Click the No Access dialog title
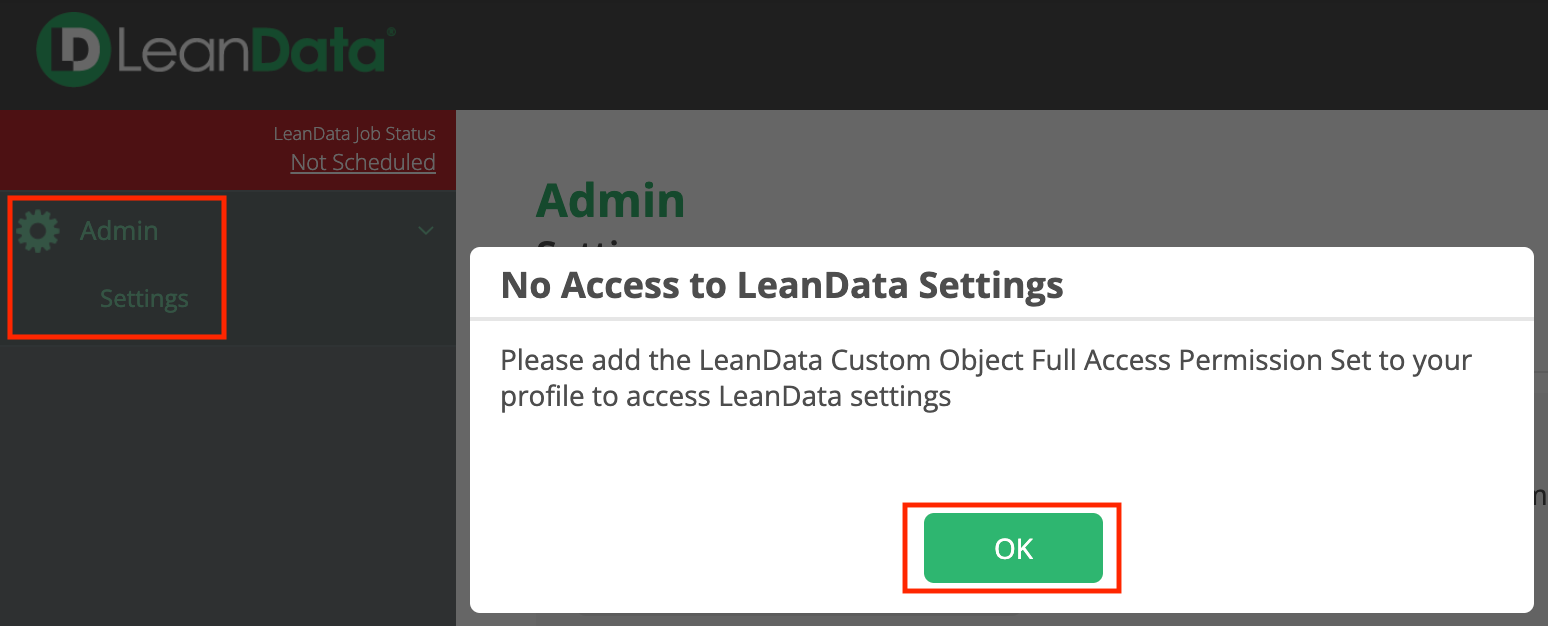1548x626 pixels. pos(781,285)
